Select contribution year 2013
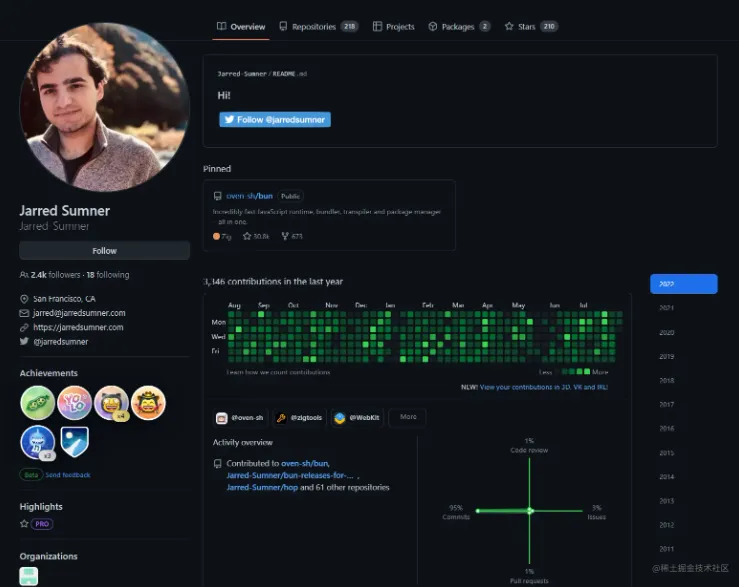This screenshot has width=739, height=587. point(666,501)
